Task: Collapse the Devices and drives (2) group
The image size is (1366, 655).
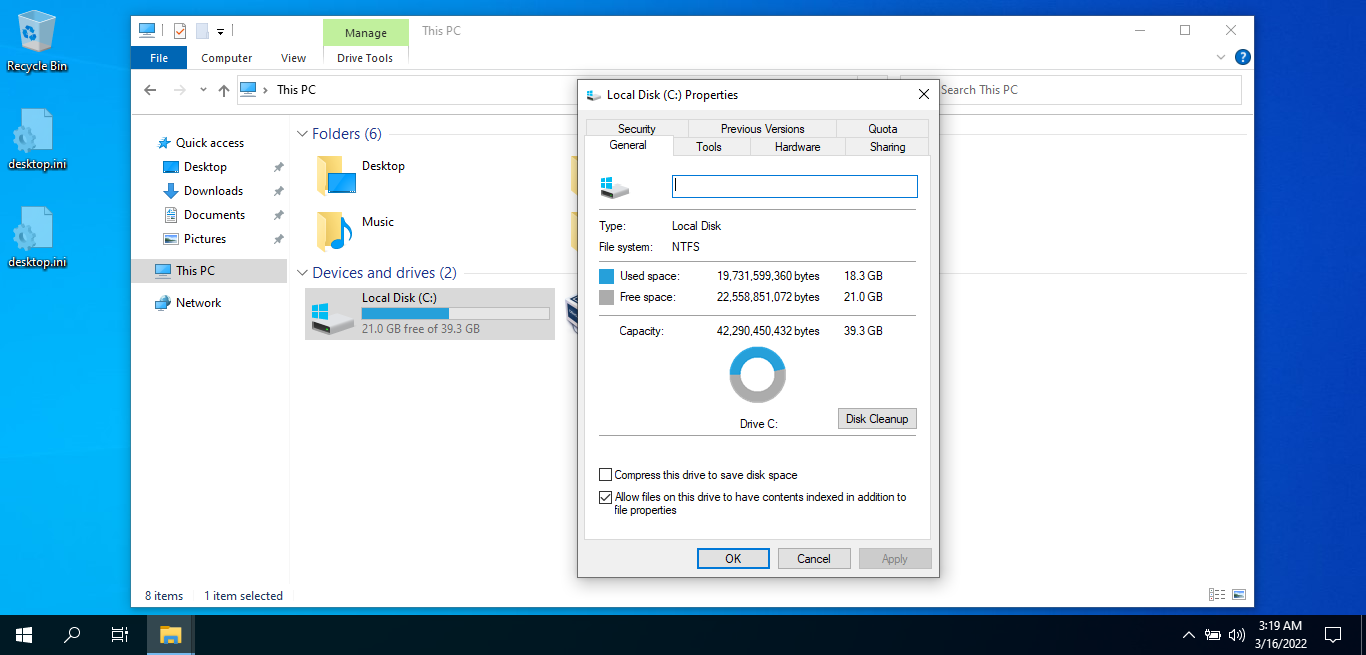Action: [x=302, y=273]
